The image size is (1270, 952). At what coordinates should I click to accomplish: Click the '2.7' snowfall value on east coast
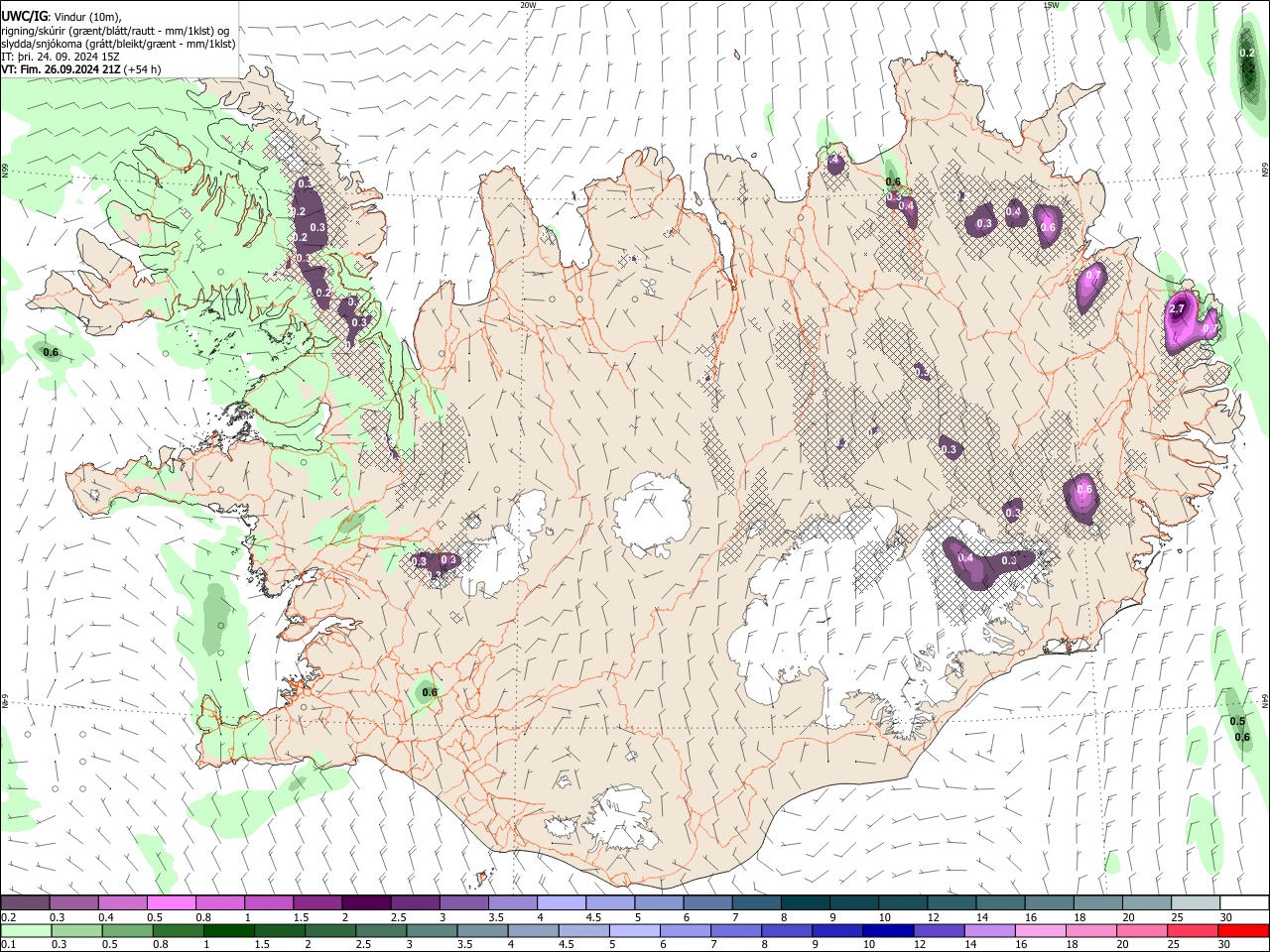coord(1178,309)
